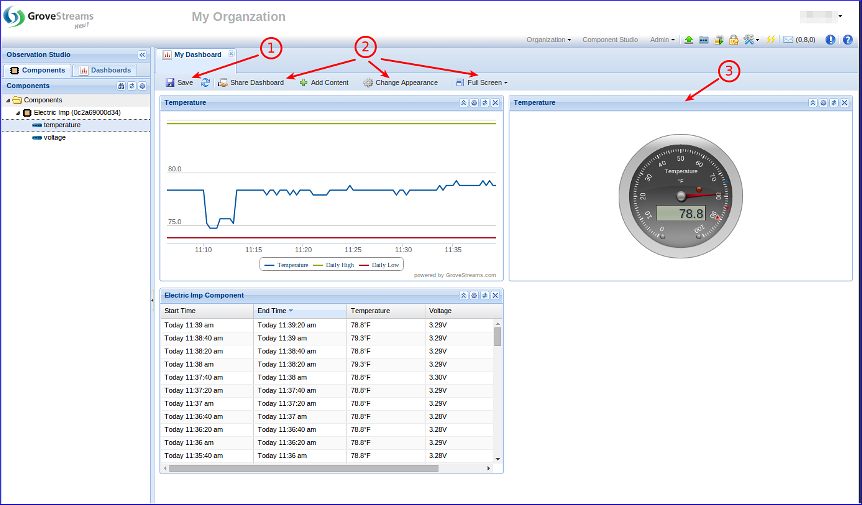Viewport: 862px width, 505px height.
Task: Select the voltage stream in components tree
Action: [x=54, y=138]
